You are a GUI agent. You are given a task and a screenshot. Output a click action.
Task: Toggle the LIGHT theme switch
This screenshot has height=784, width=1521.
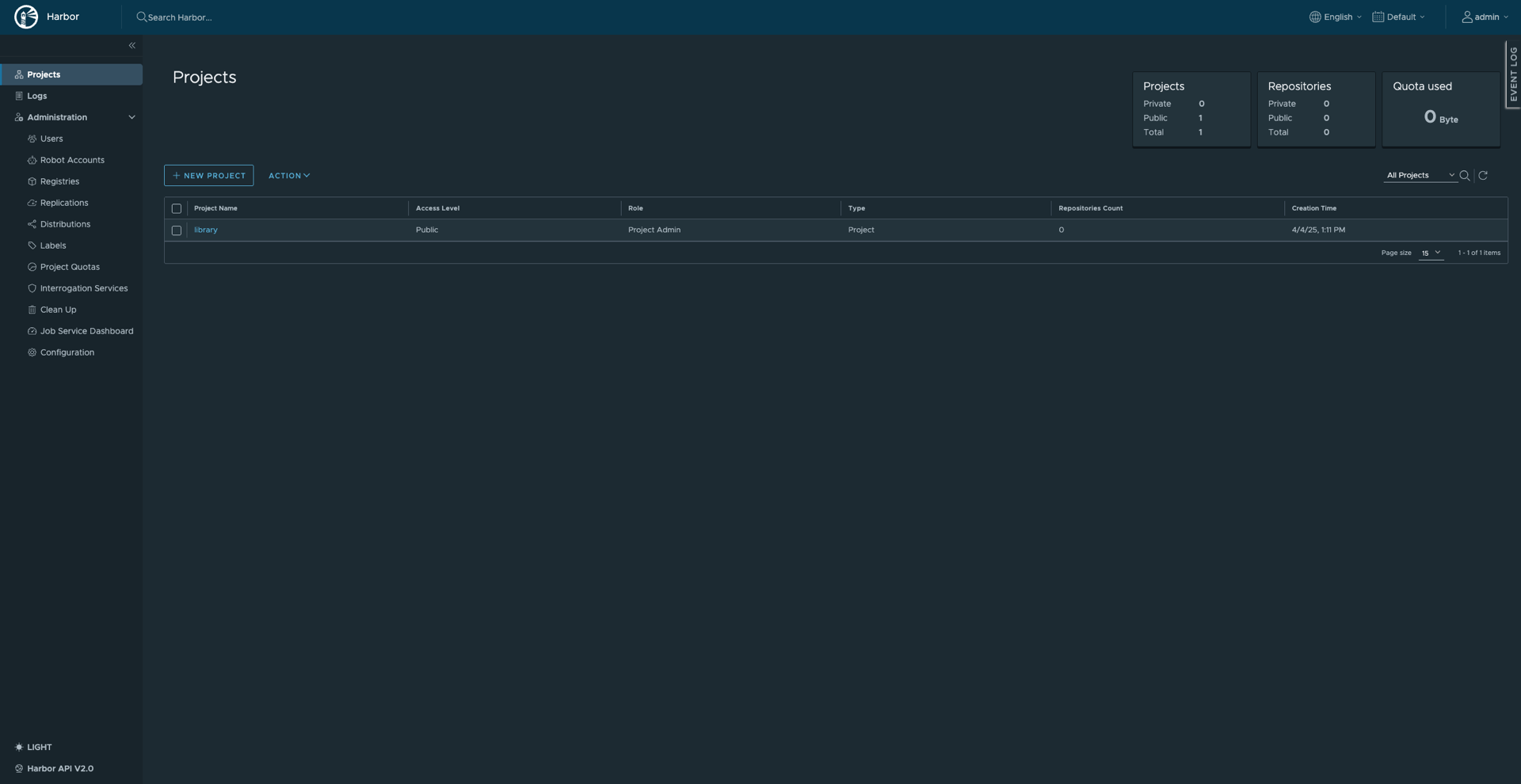34,747
